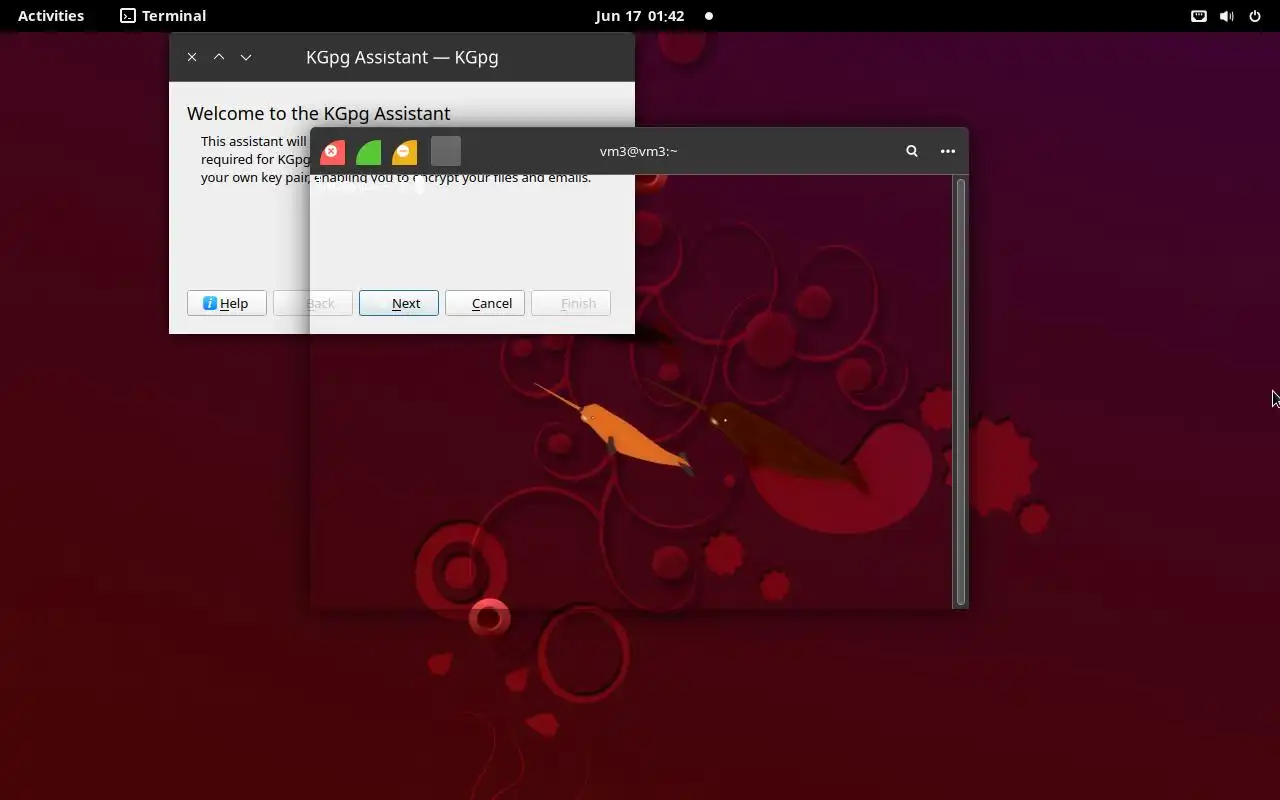Click the red close icon in terminal
The width and height of the screenshot is (1280, 800).
point(332,152)
